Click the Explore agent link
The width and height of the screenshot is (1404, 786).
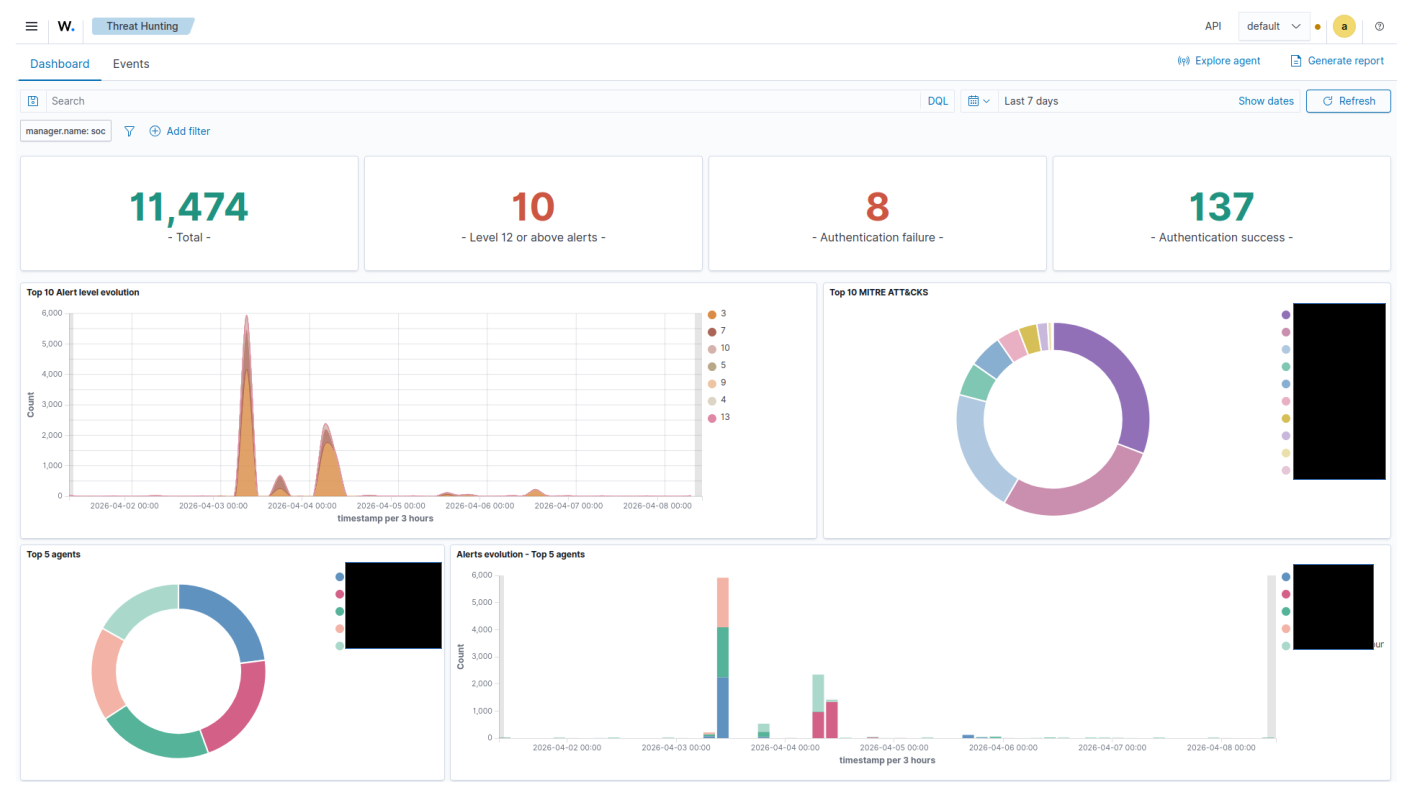click(x=1219, y=61)
